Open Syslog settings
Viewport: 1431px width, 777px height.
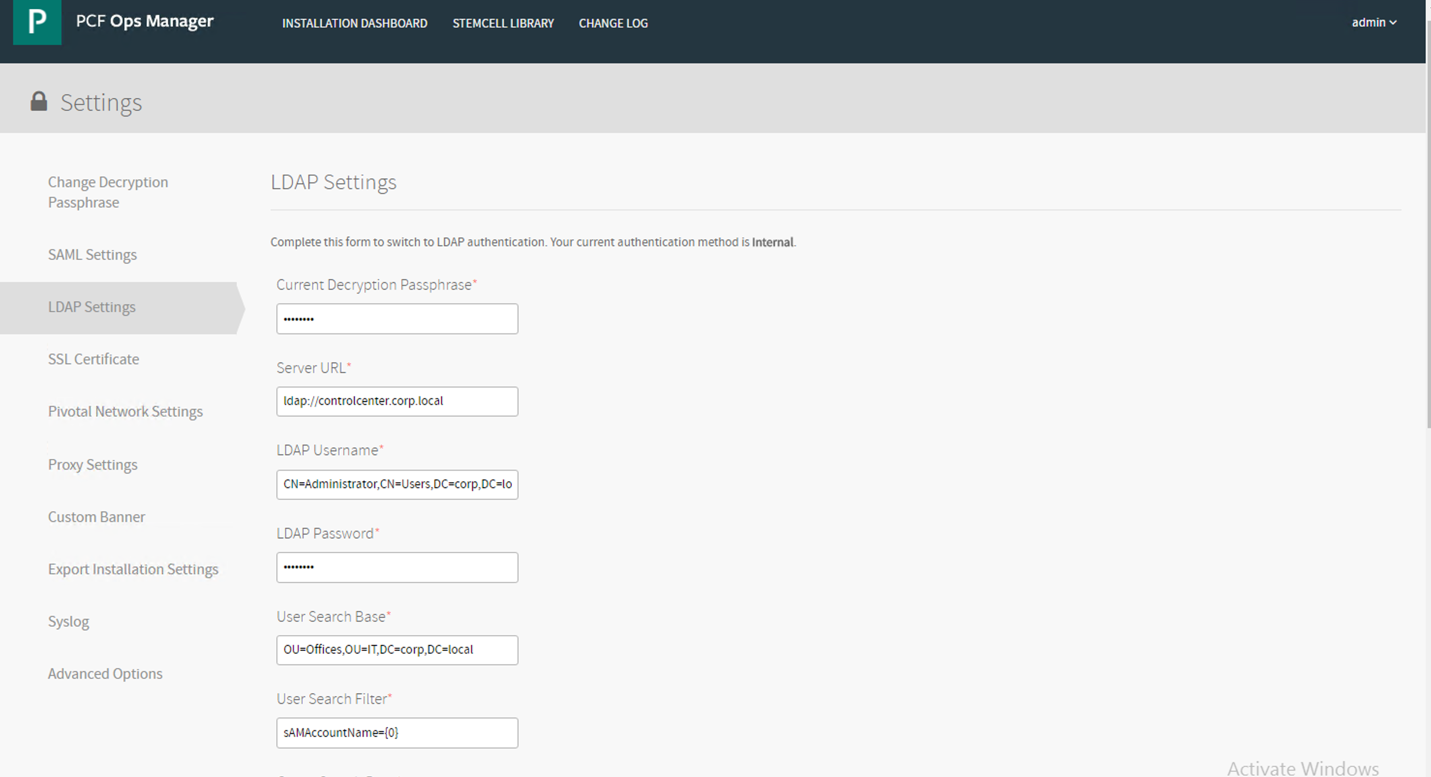click(x=68, y=622)
